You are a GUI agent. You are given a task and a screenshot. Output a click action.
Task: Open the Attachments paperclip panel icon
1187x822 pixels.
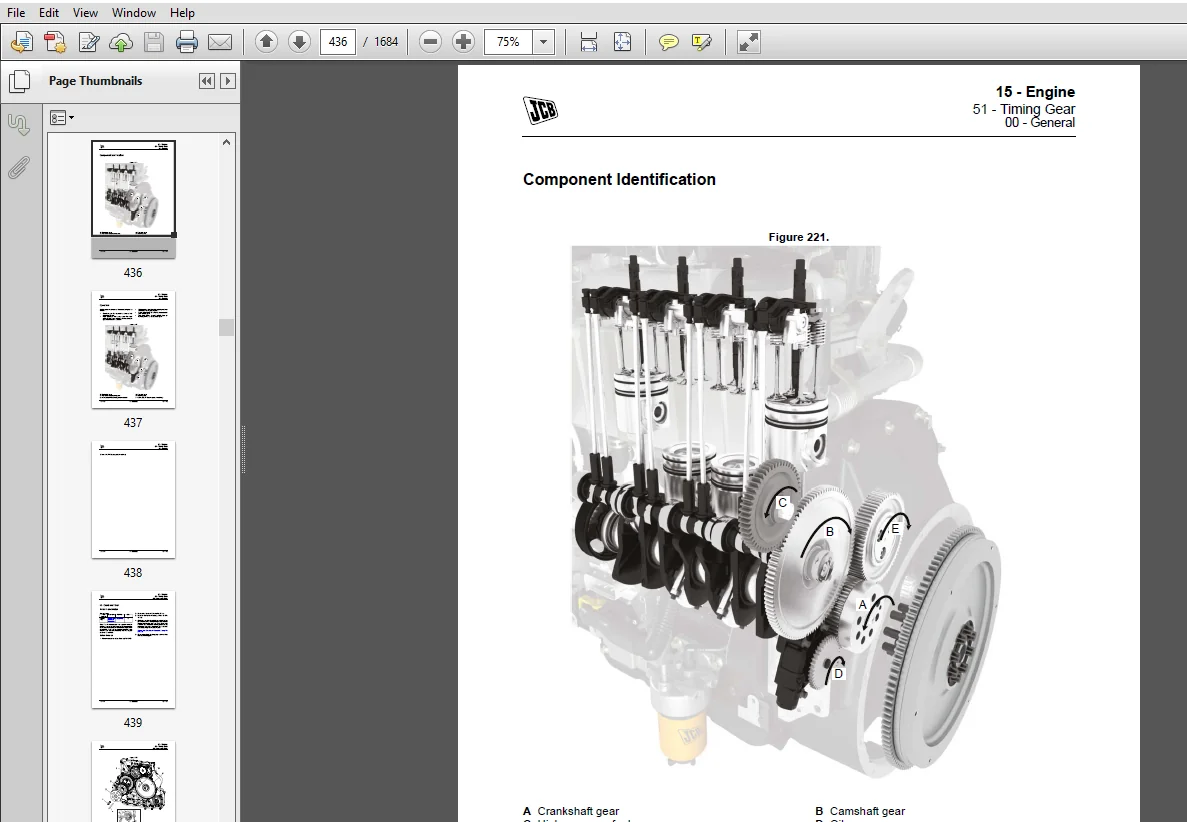tap(19, 168)
